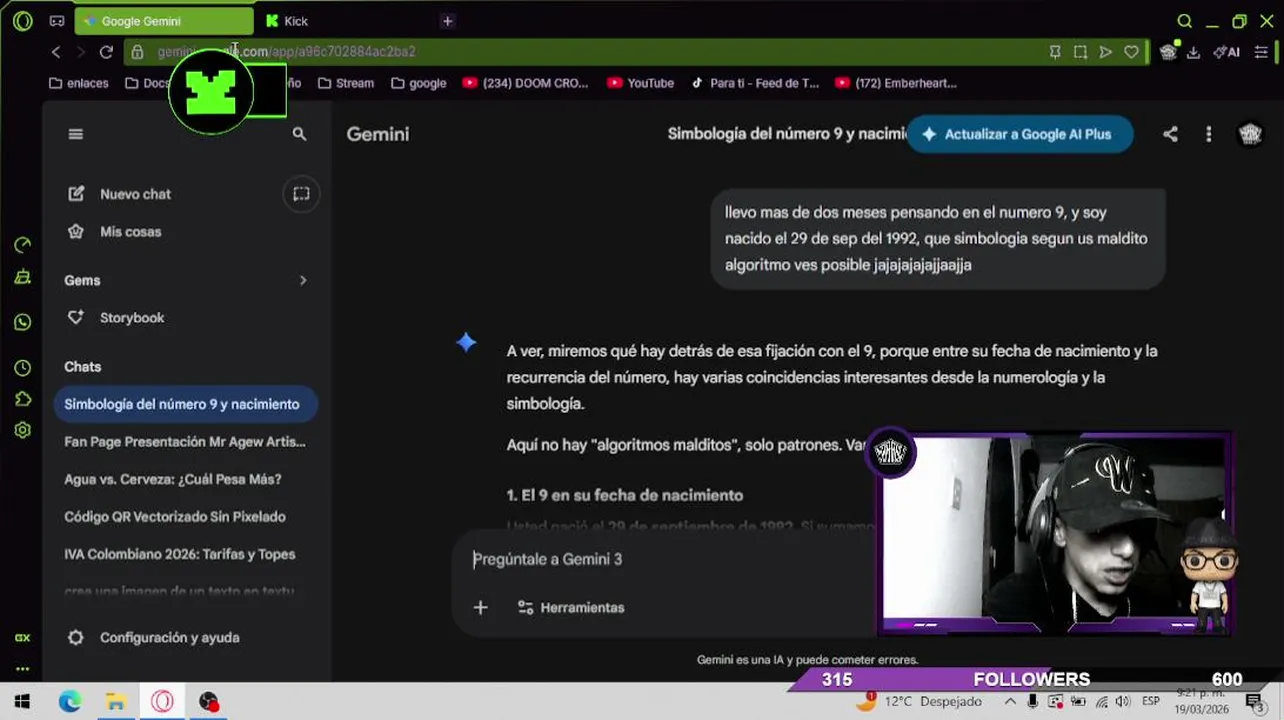The image size is (1284, 720).
Task: Open the google bookmarks folder
Action: click(x=419, y=83)
